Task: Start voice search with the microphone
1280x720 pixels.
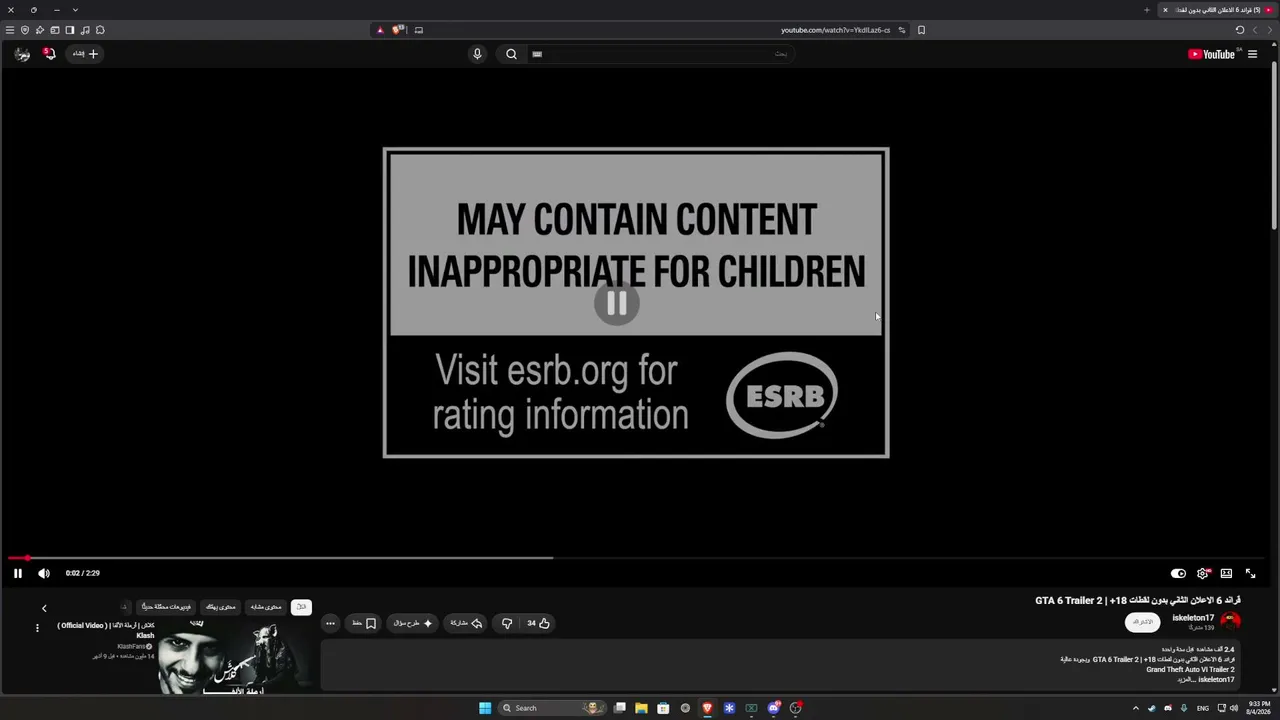Action: (477, 54)
